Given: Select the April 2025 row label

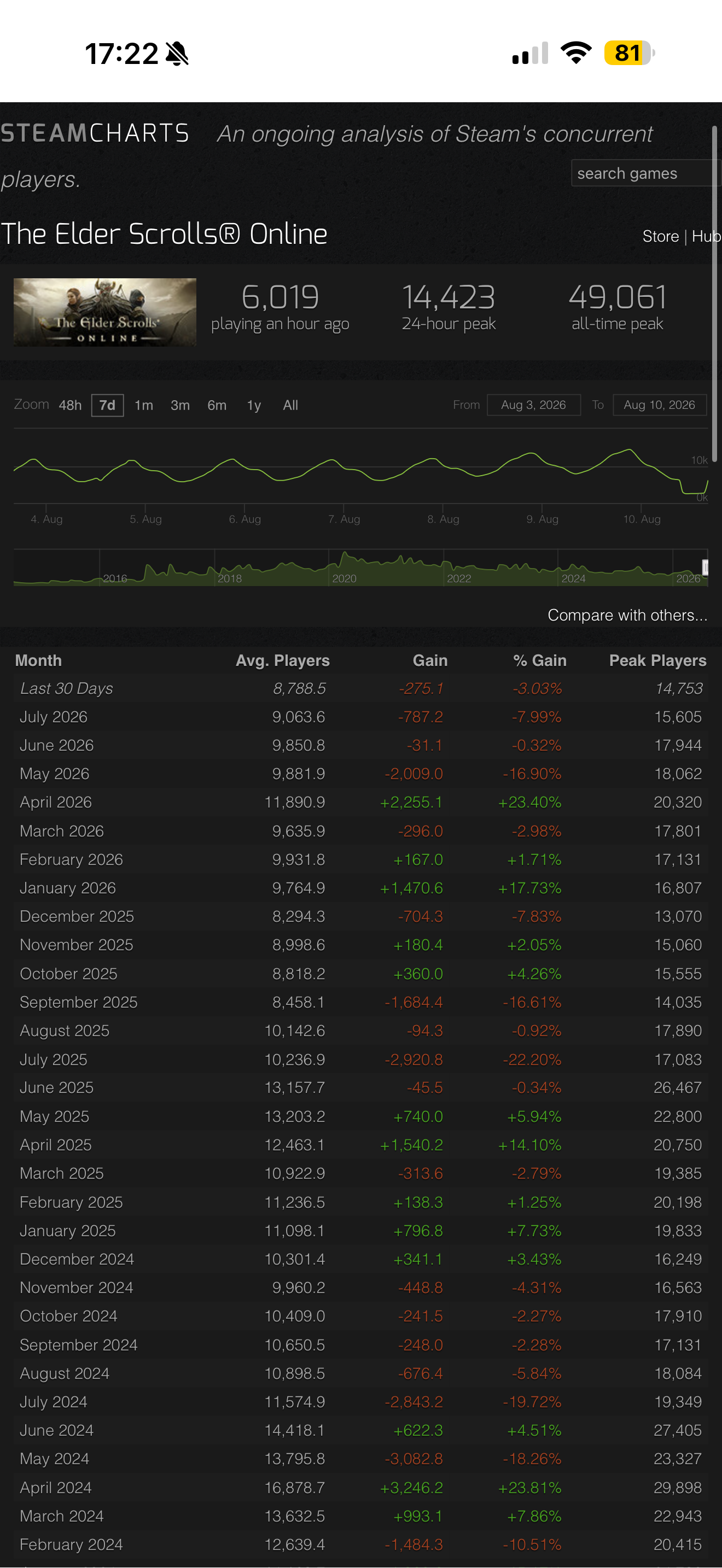Looking at the screenshot, I should [55, 1145].
